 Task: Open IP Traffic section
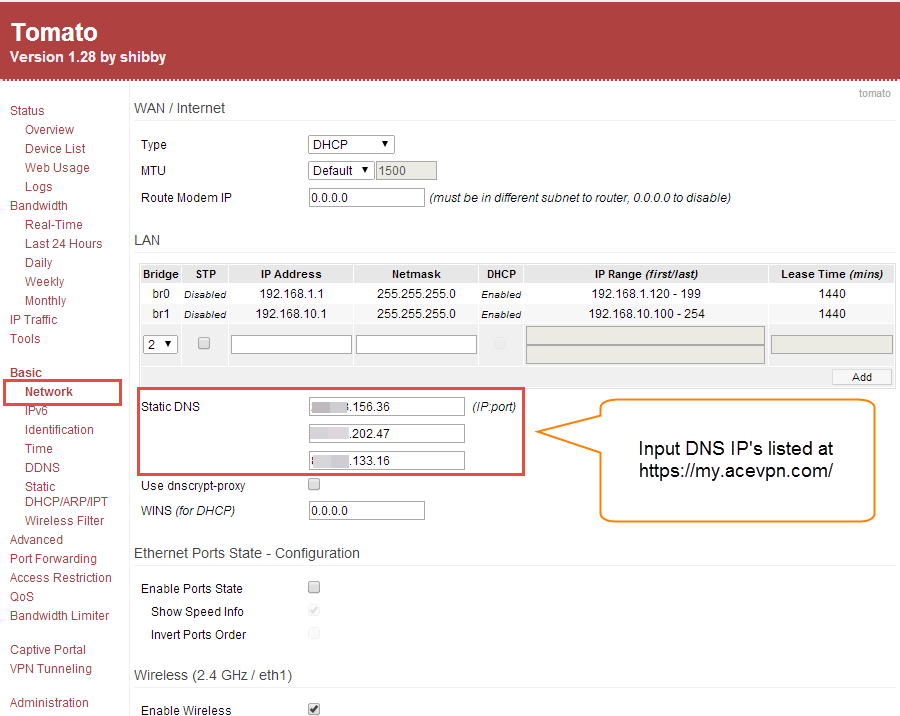pyautogui.click(x=34, y=320)
